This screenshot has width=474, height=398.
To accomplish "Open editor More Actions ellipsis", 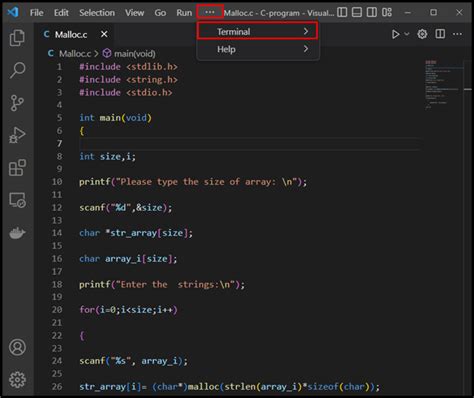I will [457, 34].
